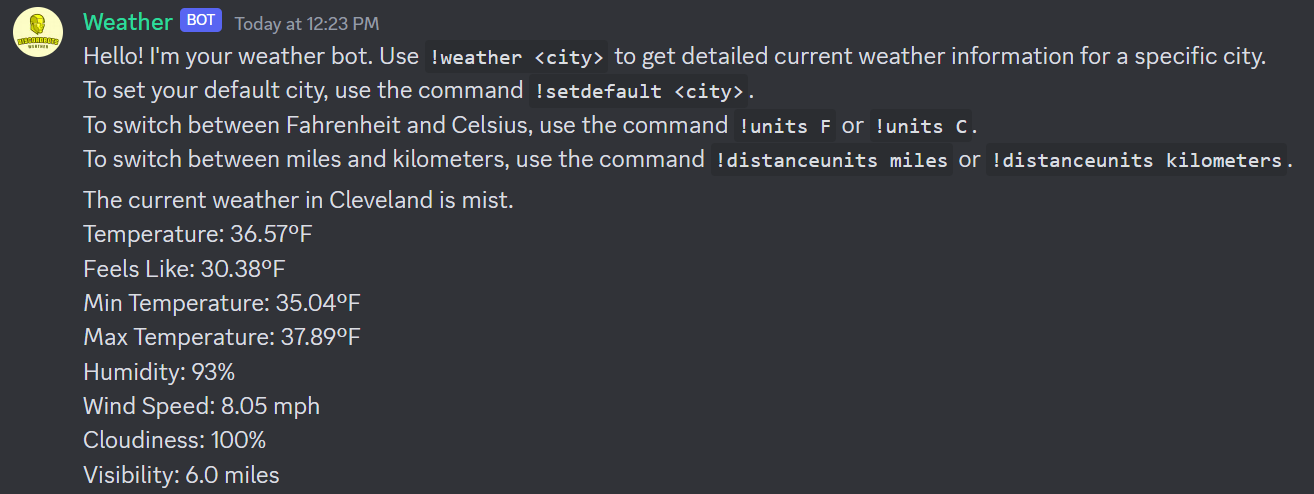Click the Min Temperature: 35.04°F line
The height and width of the screenshot is (494, 1314).
click(x=222, y=302)
